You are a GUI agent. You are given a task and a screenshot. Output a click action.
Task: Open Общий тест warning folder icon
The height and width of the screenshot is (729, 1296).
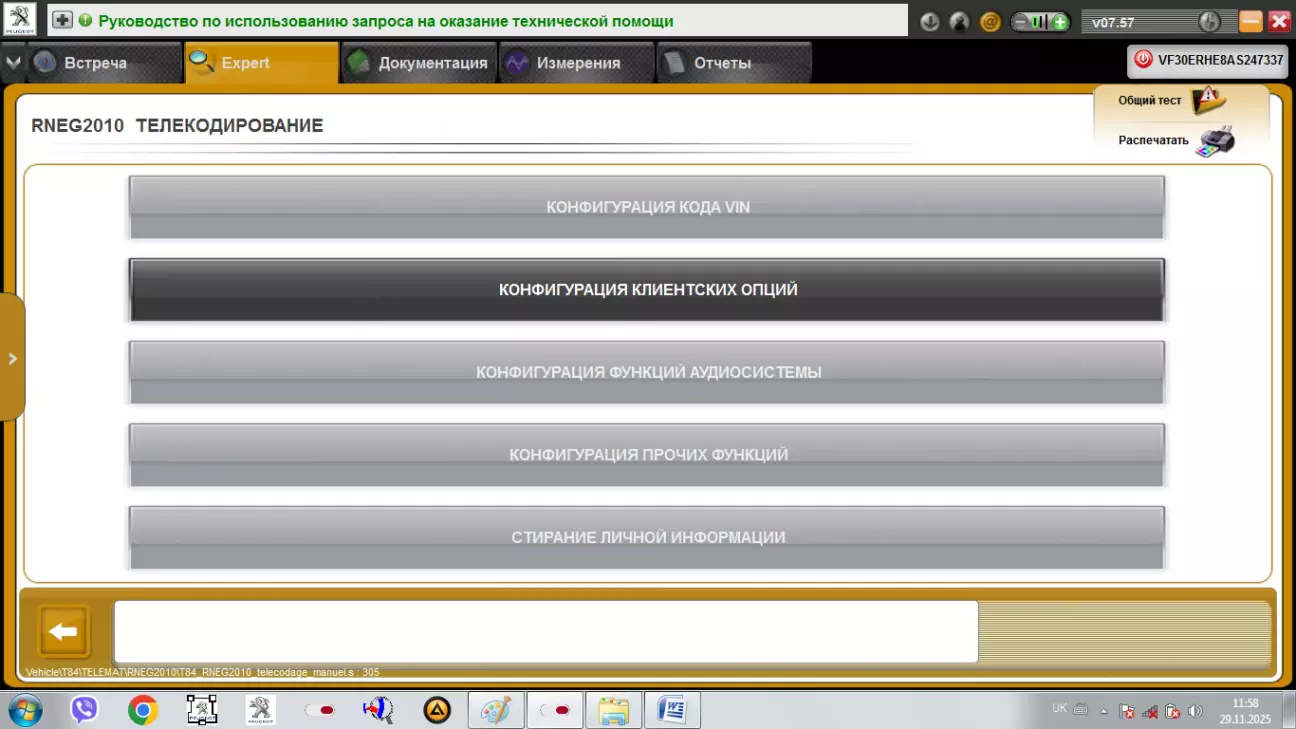(x=1208, y=100)
